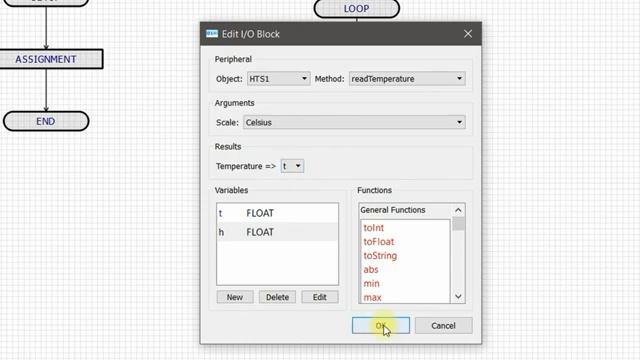The image size is (640, 360).
Task: Select the max function
Action: pyautogui.click(x=372, y=298)
